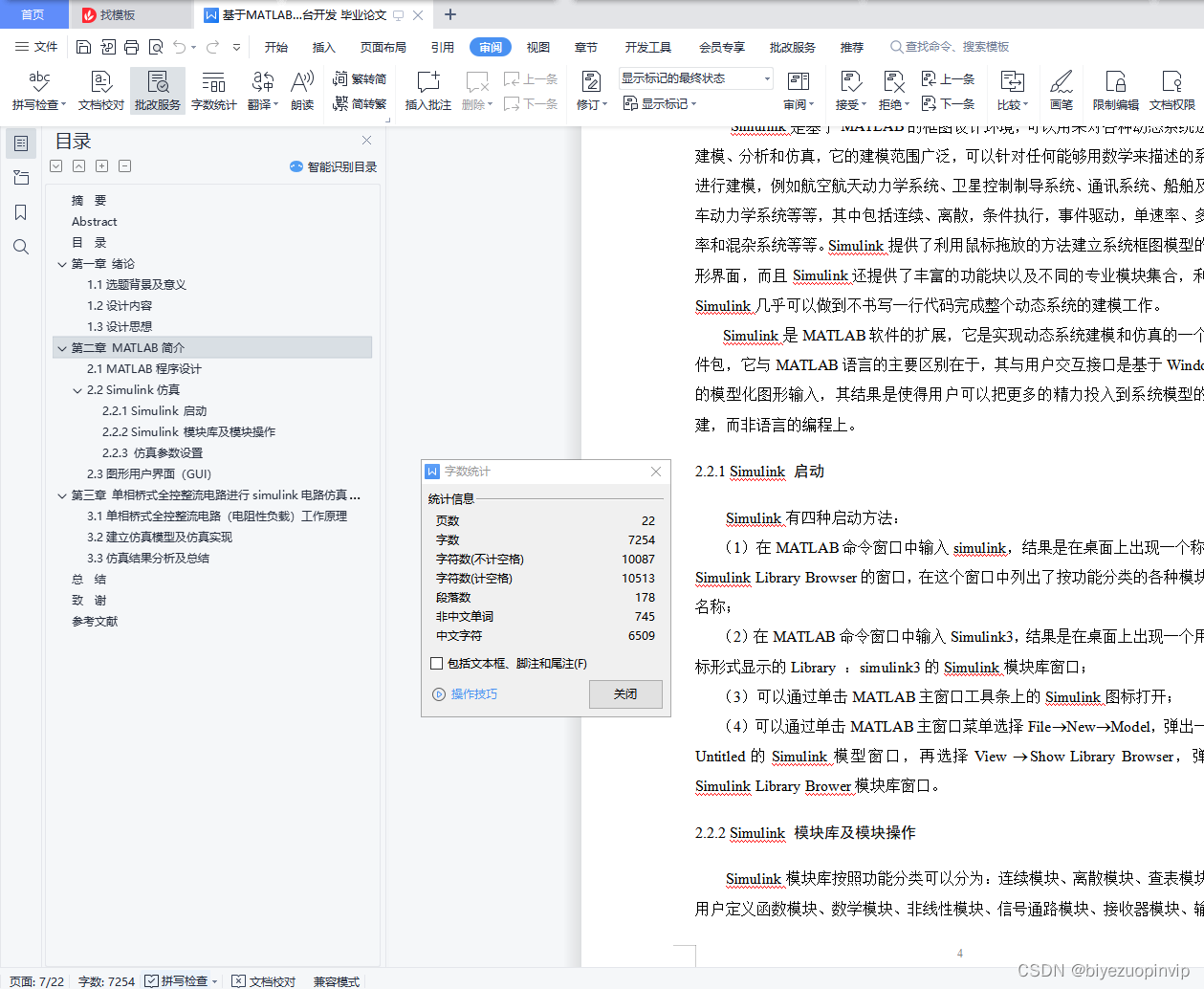The width and height of the screenshot is (1204, 989).
Task: Start 朗读 read-aloud from the ribbon
Action: [x=302, y=91]
